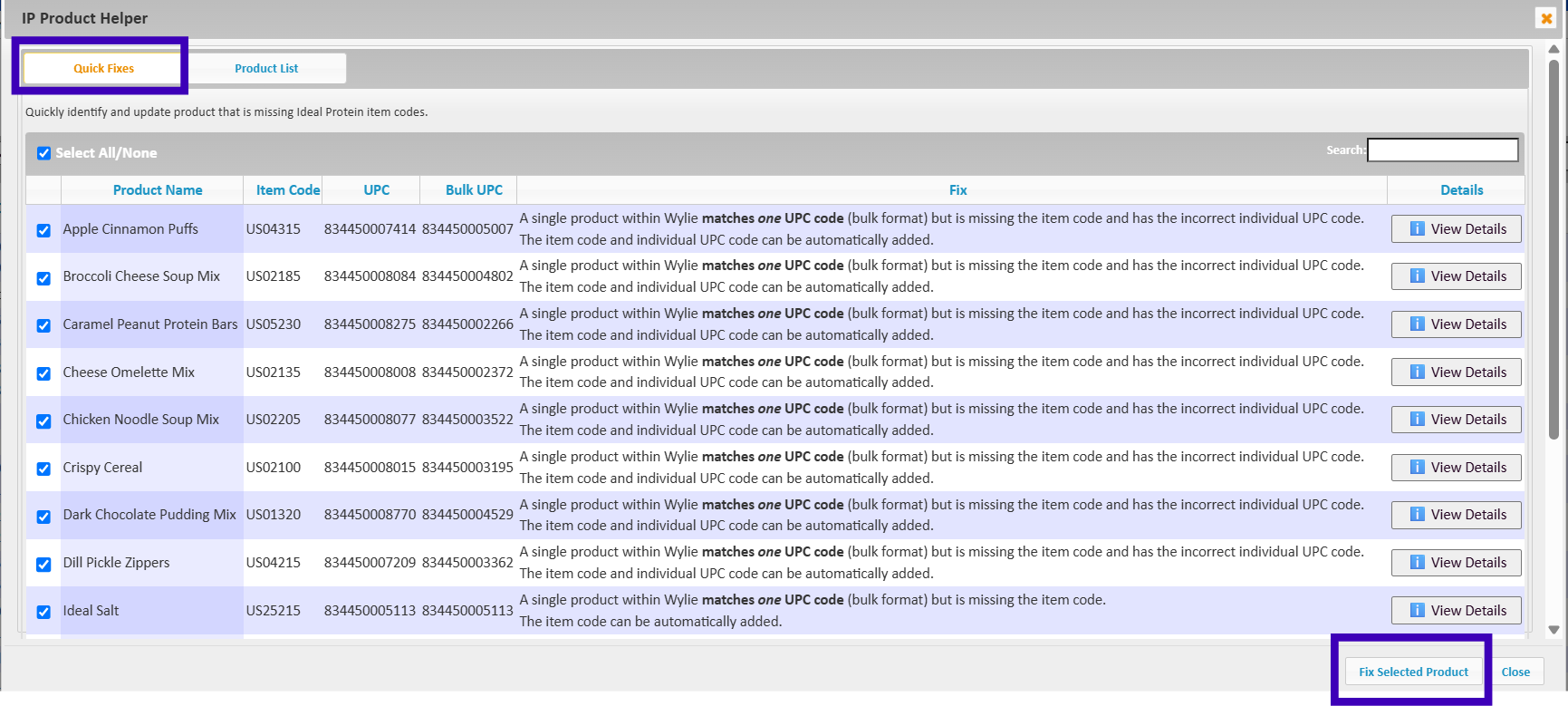
Task: Sort by the Item Code column header
Action: 287,190
